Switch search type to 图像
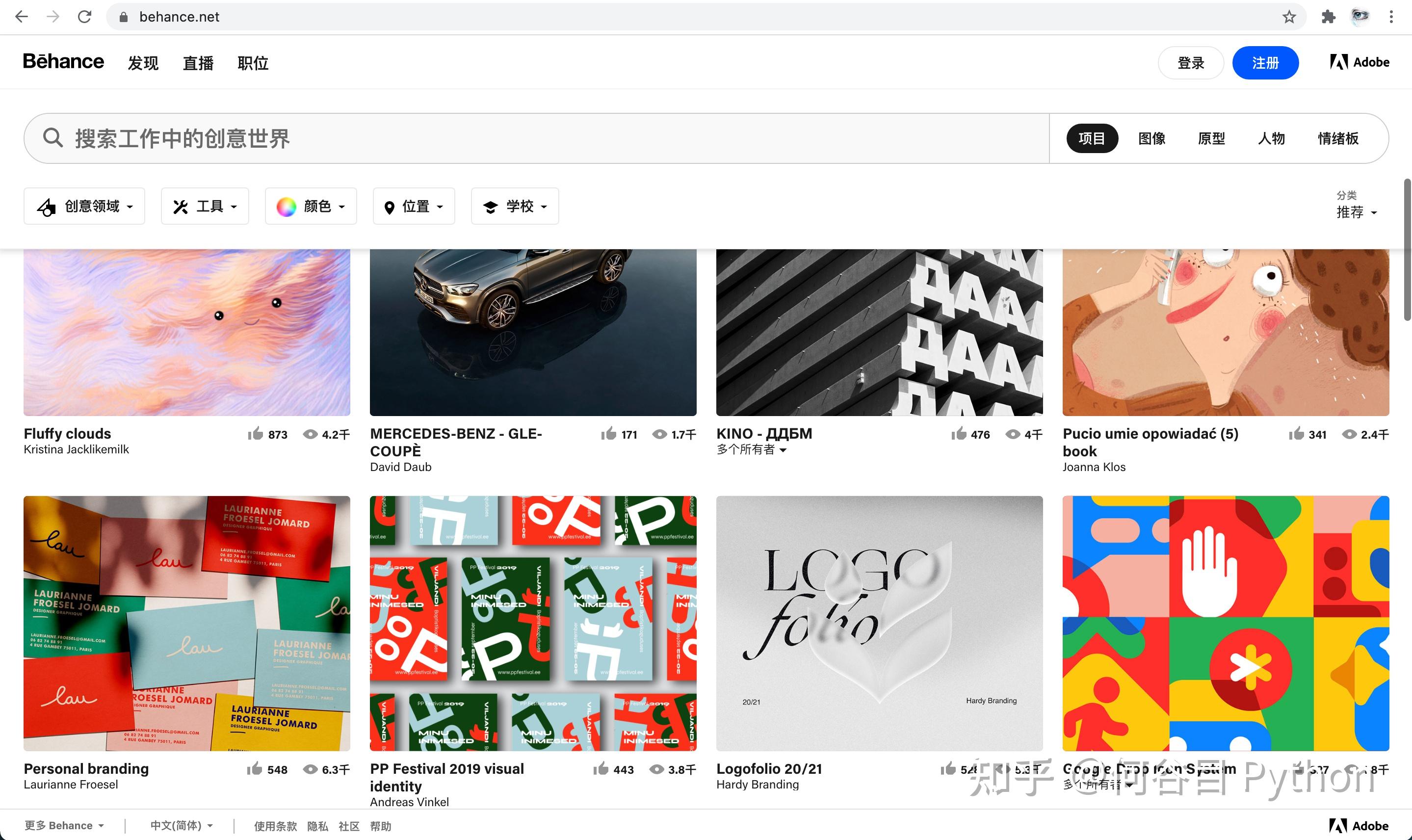 pos(1151,139)
